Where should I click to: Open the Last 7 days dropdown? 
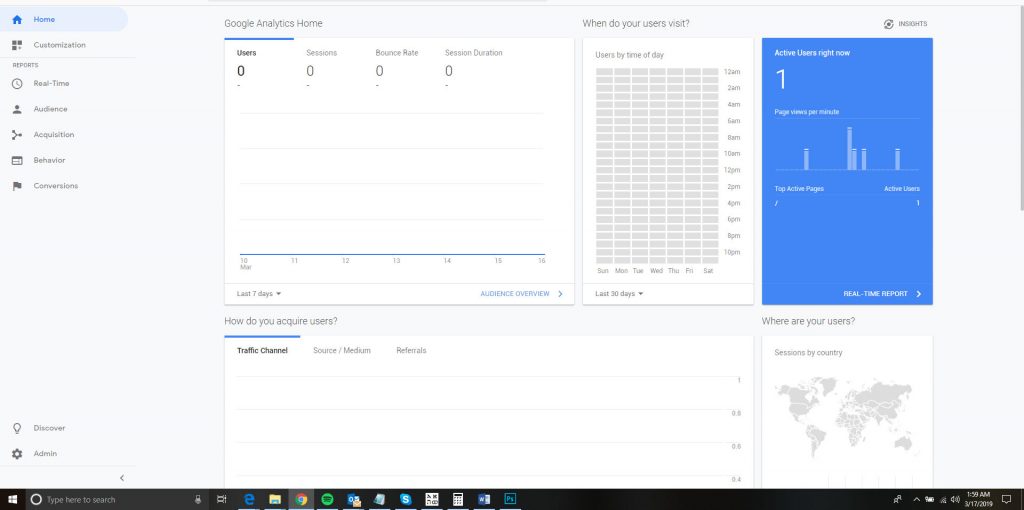tap(259, 294)
